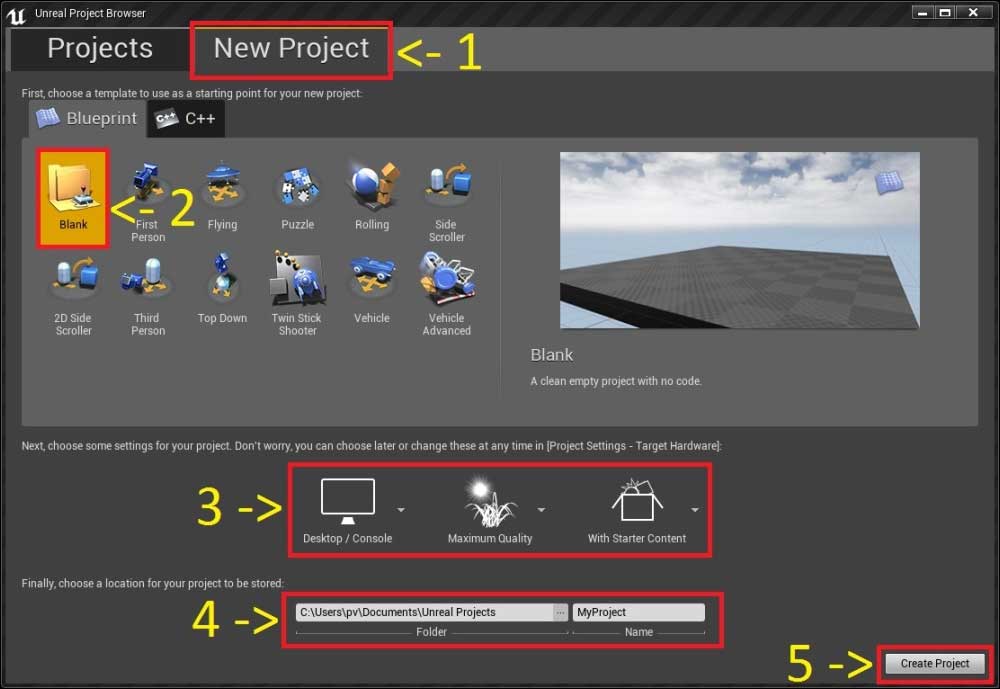Browse for folder with the ellipsis button

[x=560, y=612]
